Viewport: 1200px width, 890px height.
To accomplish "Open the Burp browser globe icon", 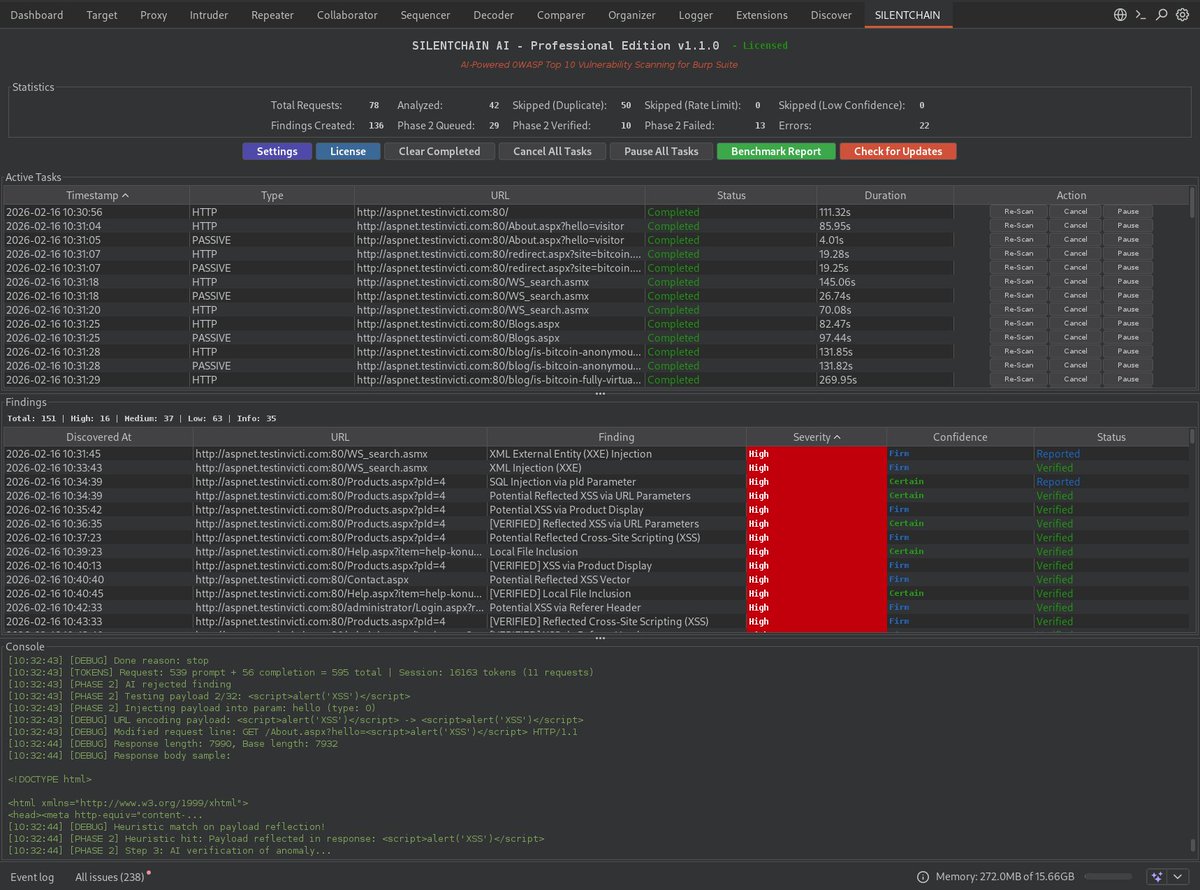I will pos(1120,15).
